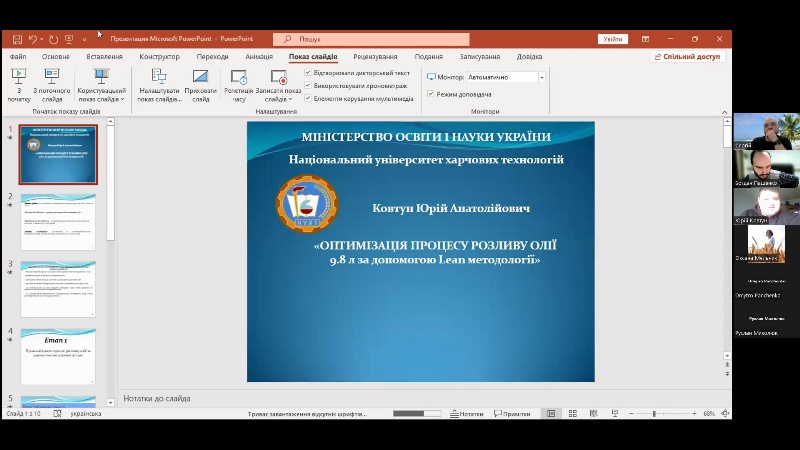Expand the Custom Slide Show dropdown
Viewport: 800px width, 450px height.
click(x=101, y=99)
